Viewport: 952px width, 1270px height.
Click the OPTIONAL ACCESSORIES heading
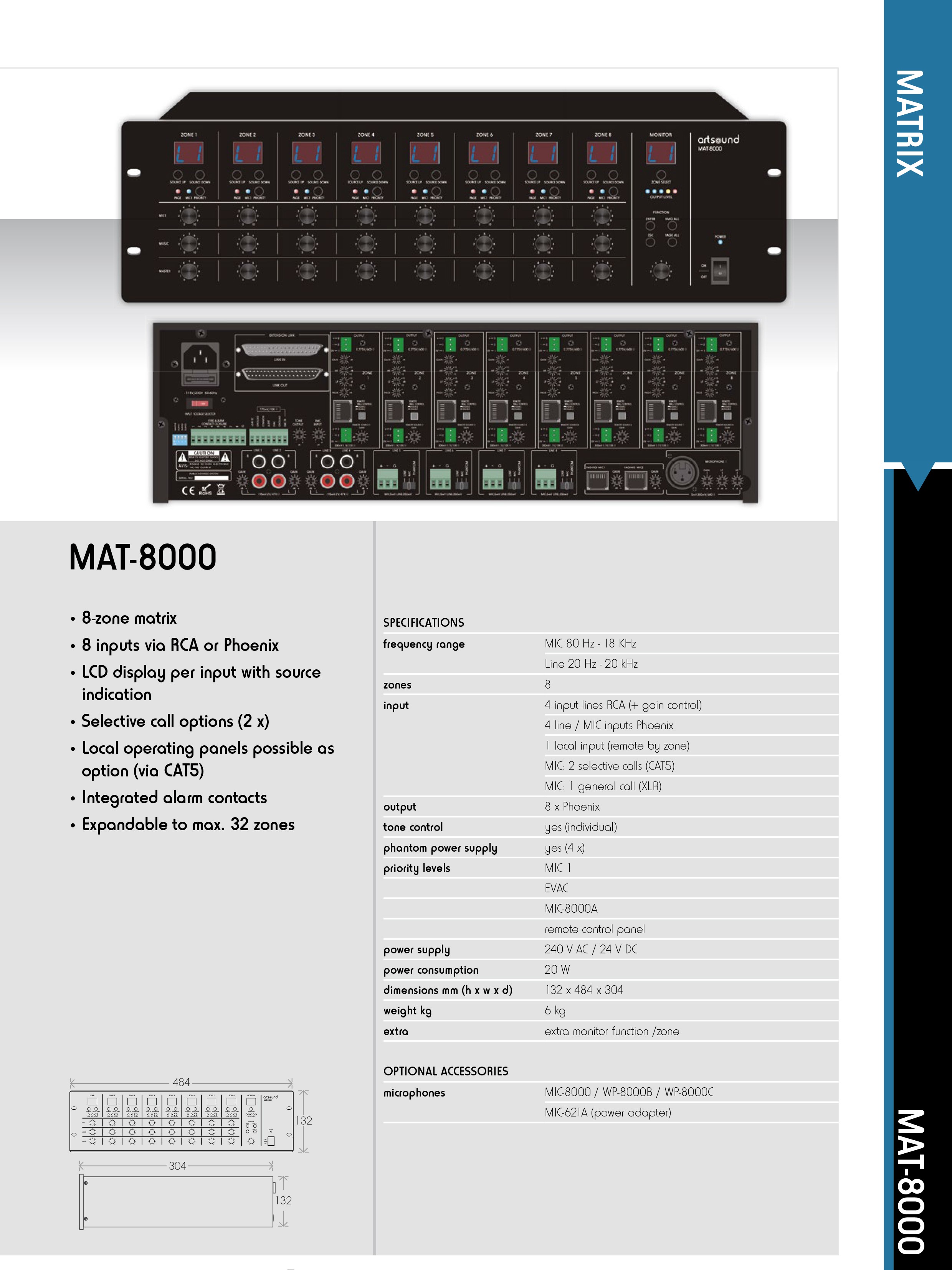(x=446, y=1071)
